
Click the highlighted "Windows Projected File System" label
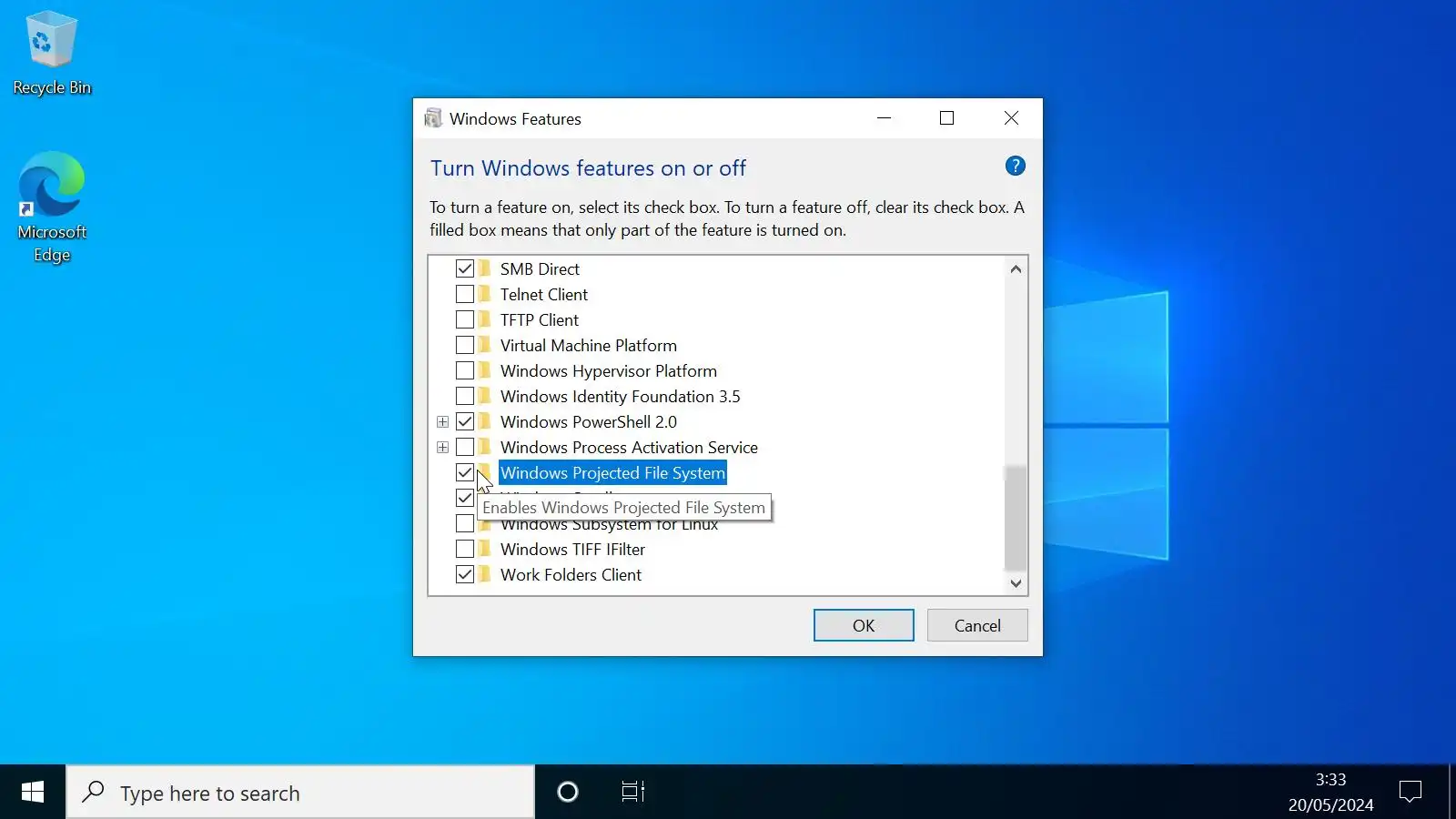(x=612, y=472)
